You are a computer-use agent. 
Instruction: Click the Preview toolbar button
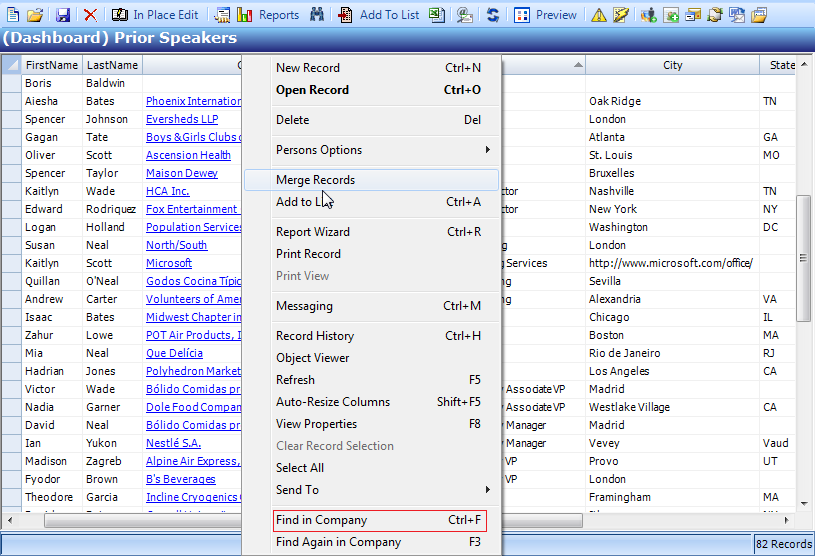tap(545, 15)
